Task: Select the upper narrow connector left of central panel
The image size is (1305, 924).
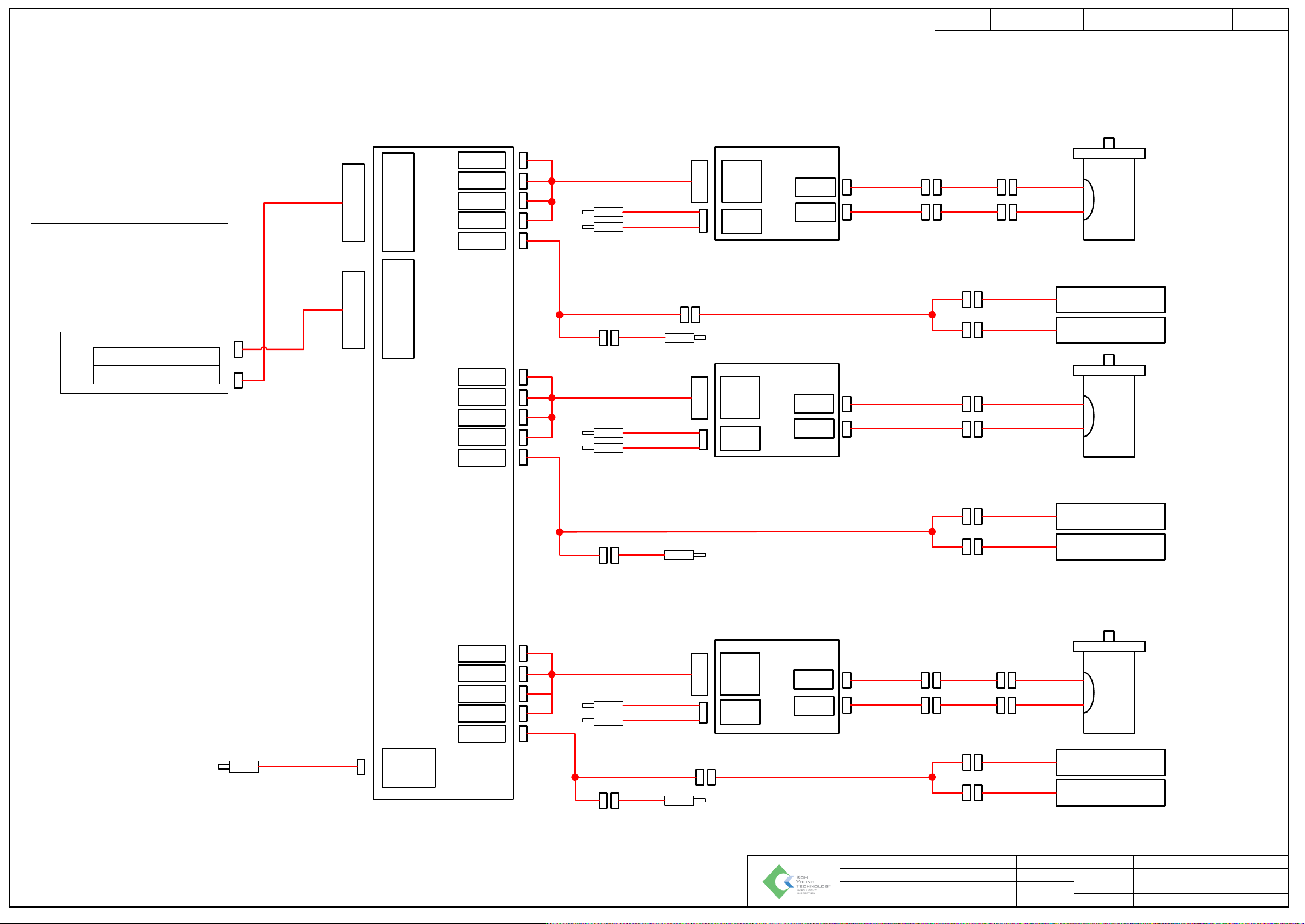Action: (353, 203)
